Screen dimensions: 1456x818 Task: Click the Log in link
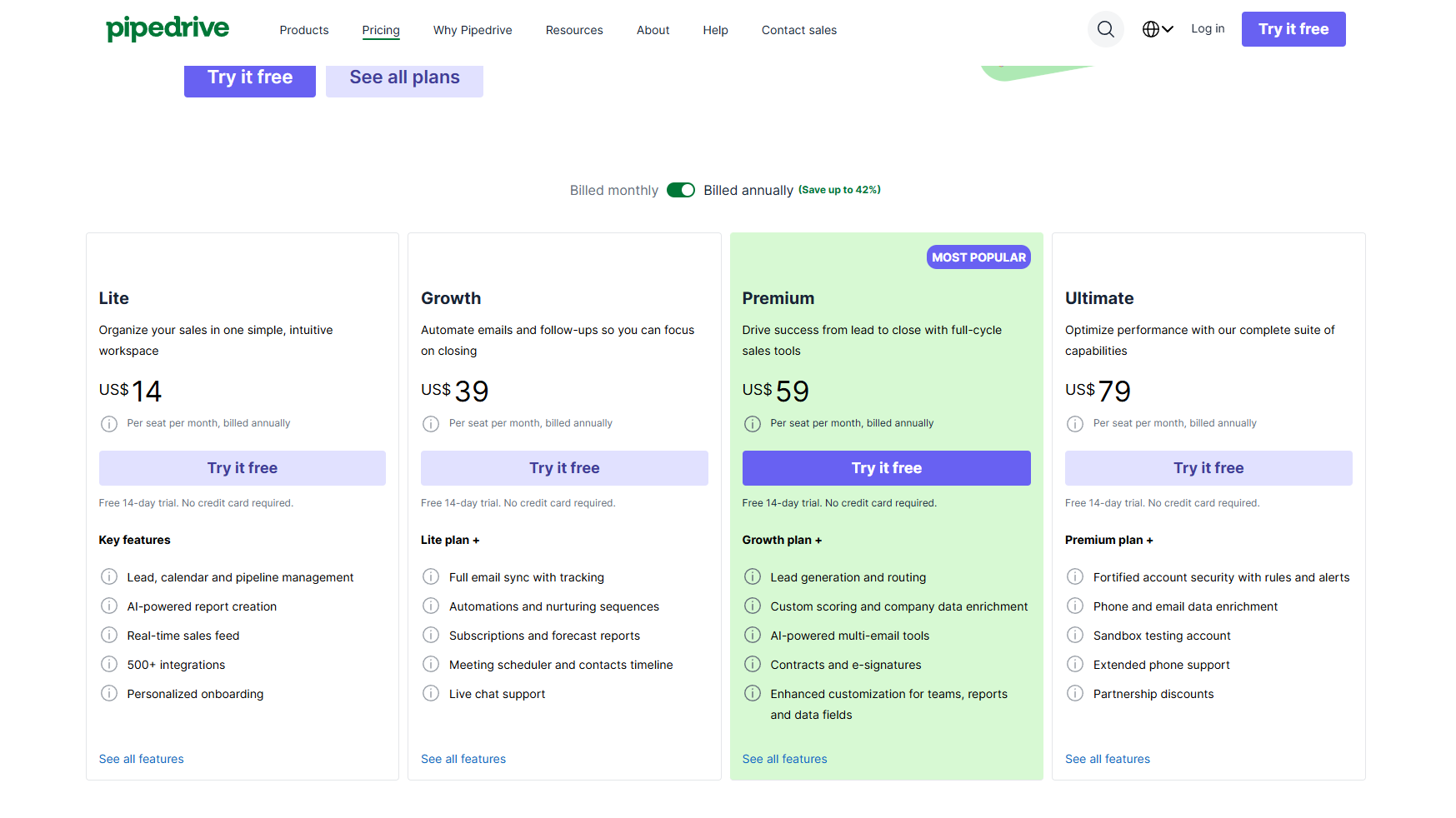click(1208, 28)
